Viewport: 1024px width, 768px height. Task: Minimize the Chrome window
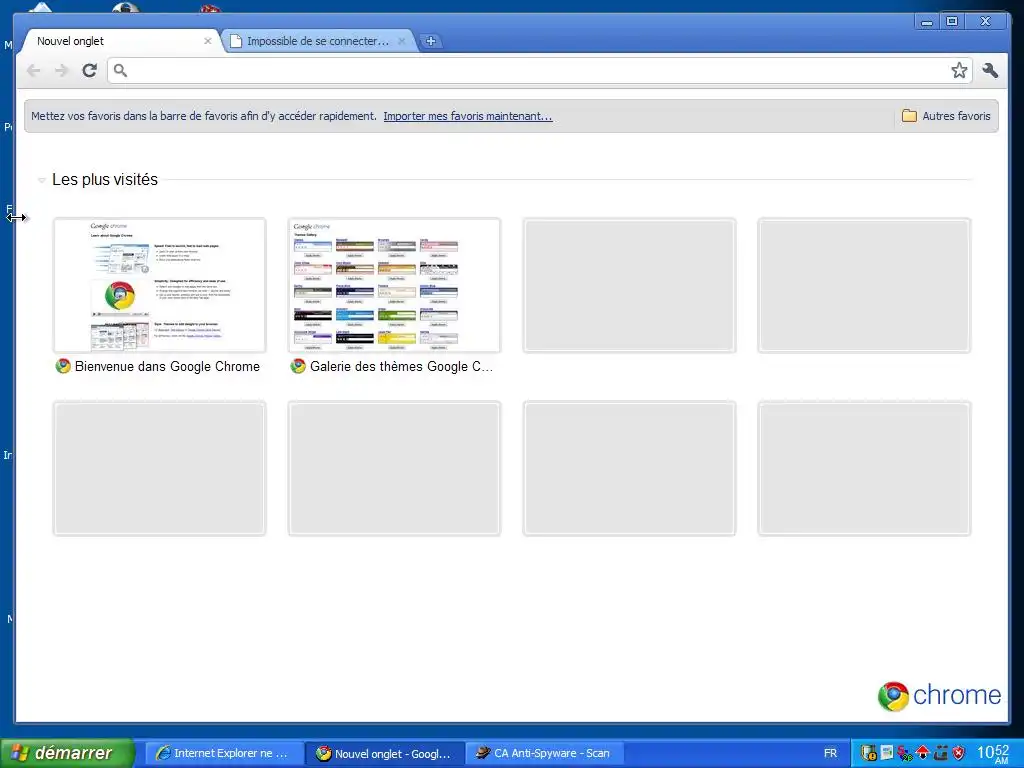[x=926, y=22]
